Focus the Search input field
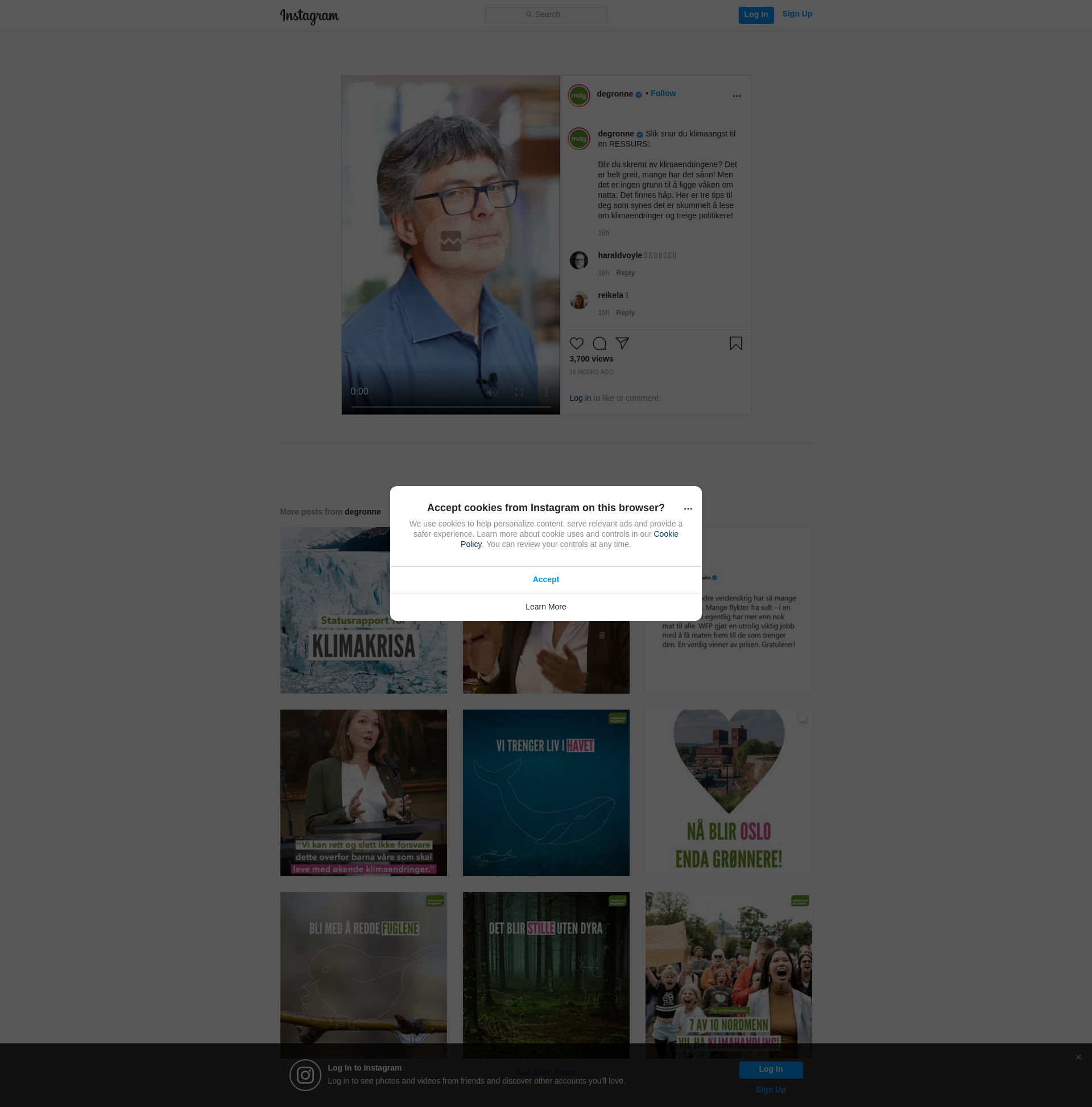Image resolution: width=1092 pixels, height=1107 pixels. pos(545,15)
